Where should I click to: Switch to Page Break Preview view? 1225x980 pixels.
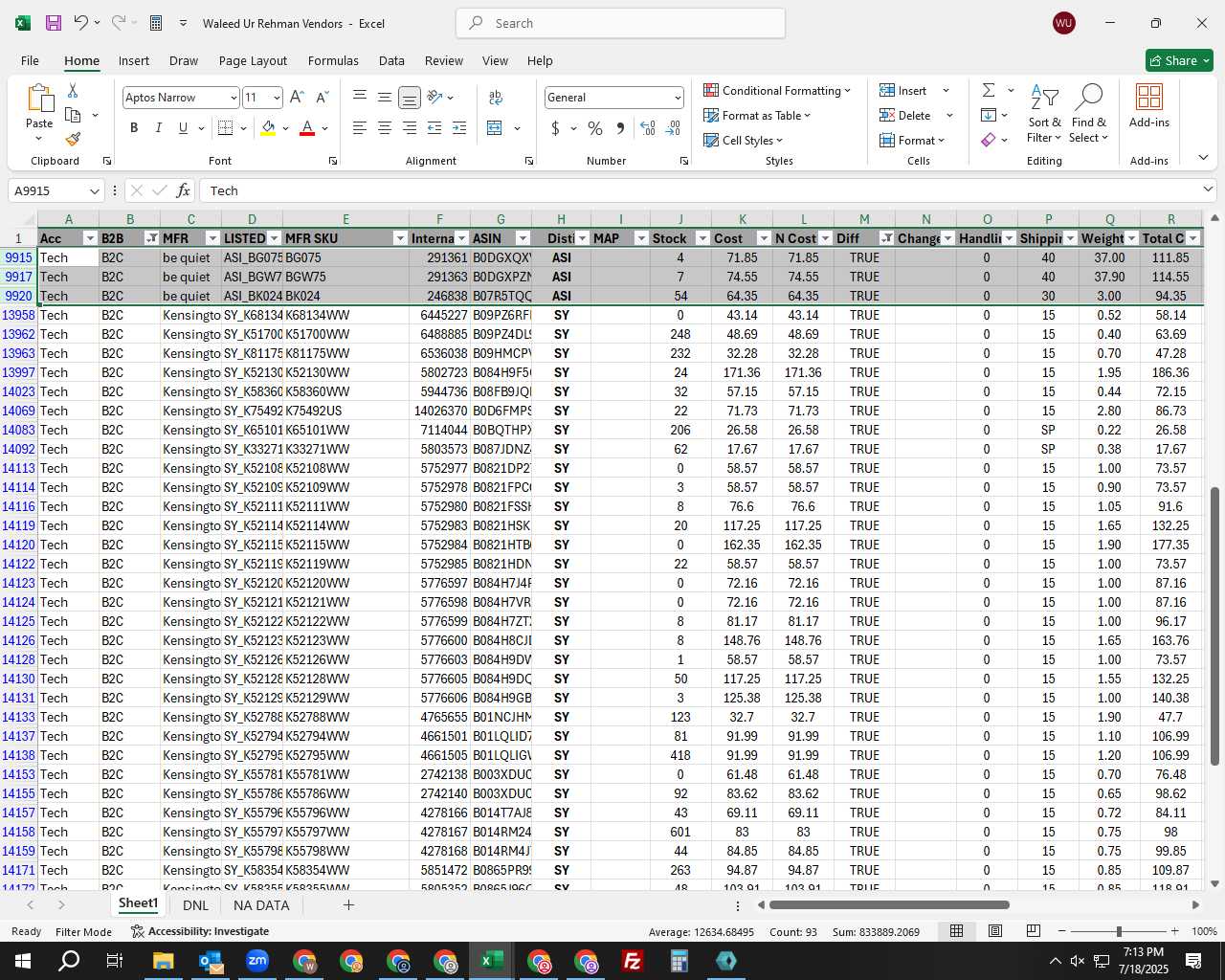click(x=1033, y=930)
